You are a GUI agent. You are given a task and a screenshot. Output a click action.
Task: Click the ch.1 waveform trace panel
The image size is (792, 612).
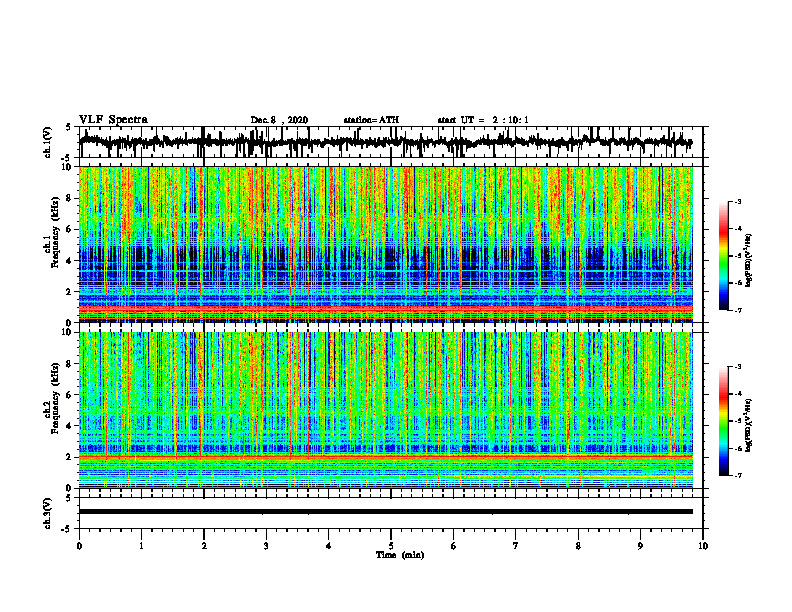(x=391, y=142)
